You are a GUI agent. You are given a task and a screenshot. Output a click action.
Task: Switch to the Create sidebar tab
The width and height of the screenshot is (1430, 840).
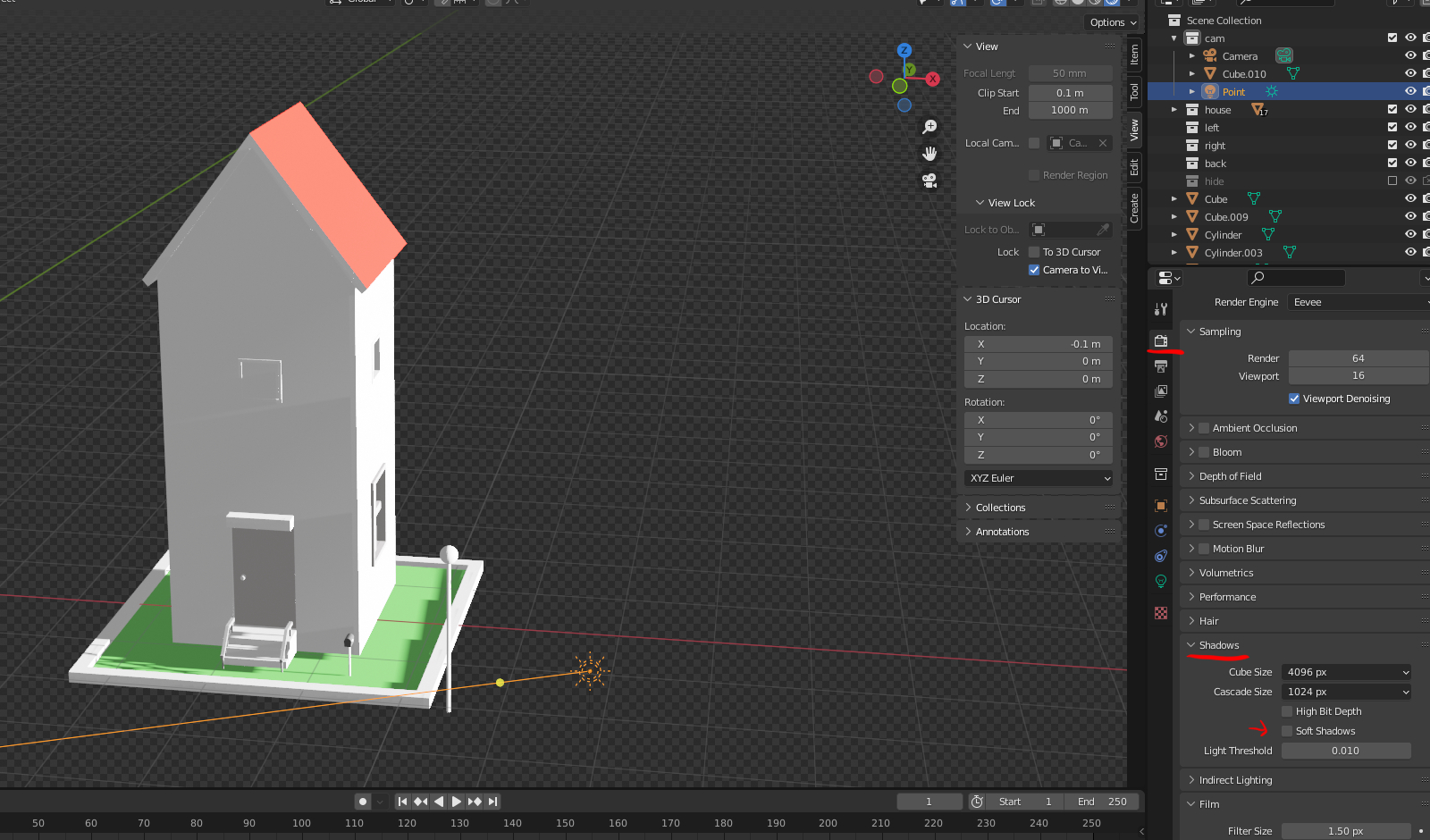(x=1134, y=208)
